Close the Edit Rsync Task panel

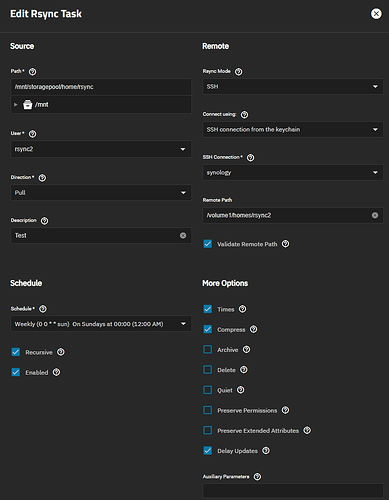pyautogui.click(x=376, y=14)
